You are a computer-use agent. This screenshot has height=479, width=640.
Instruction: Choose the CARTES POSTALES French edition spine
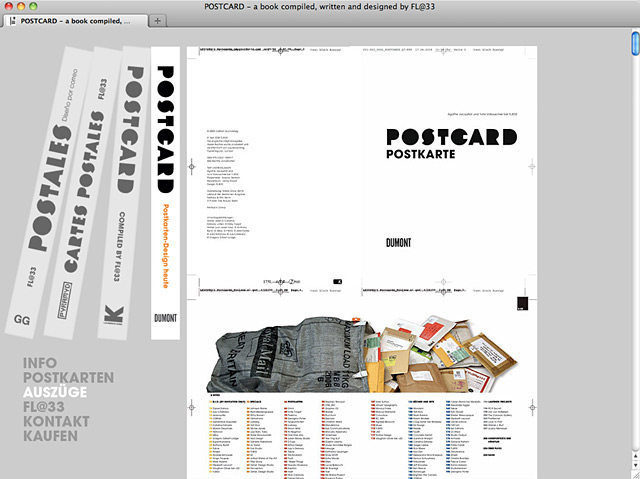click(82, 194)
